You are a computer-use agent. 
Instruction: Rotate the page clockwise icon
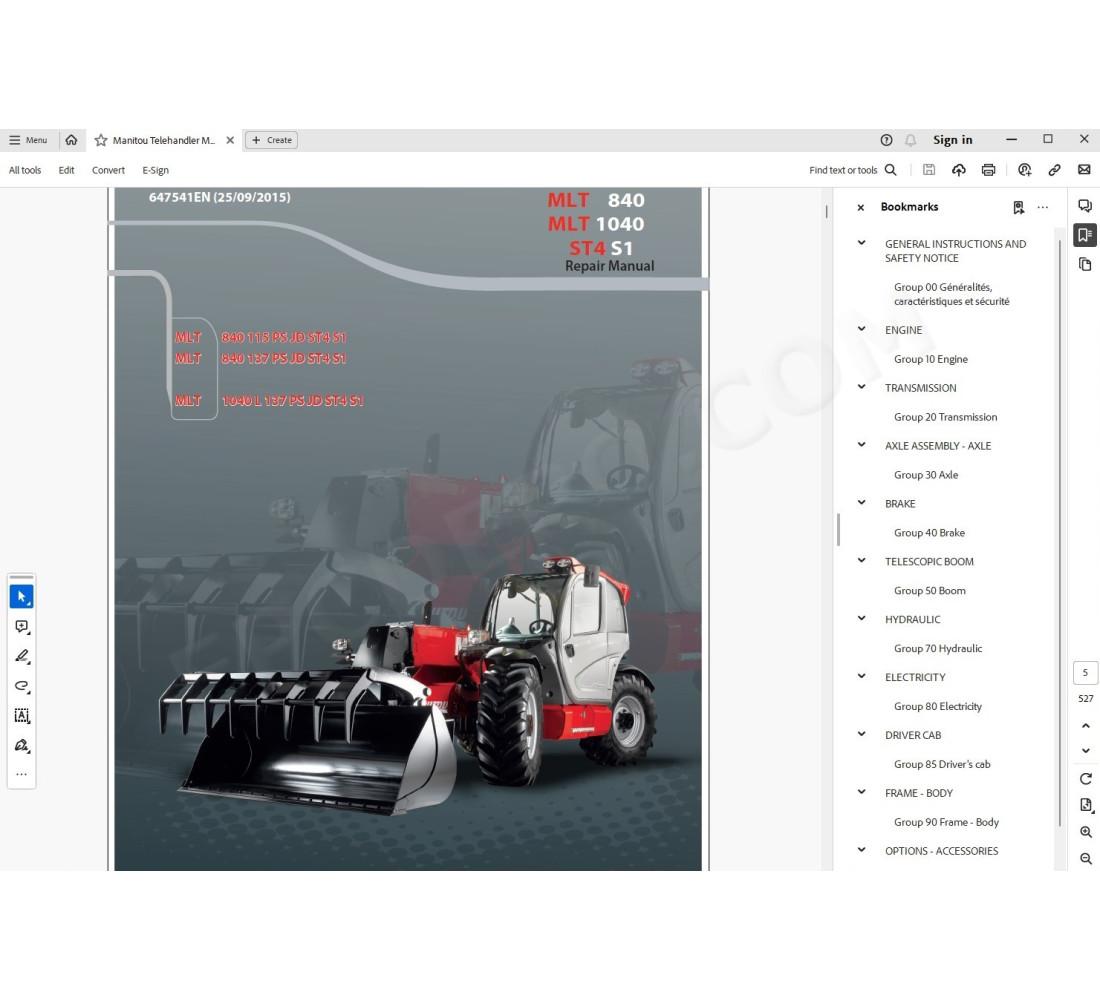point(1085,779)
